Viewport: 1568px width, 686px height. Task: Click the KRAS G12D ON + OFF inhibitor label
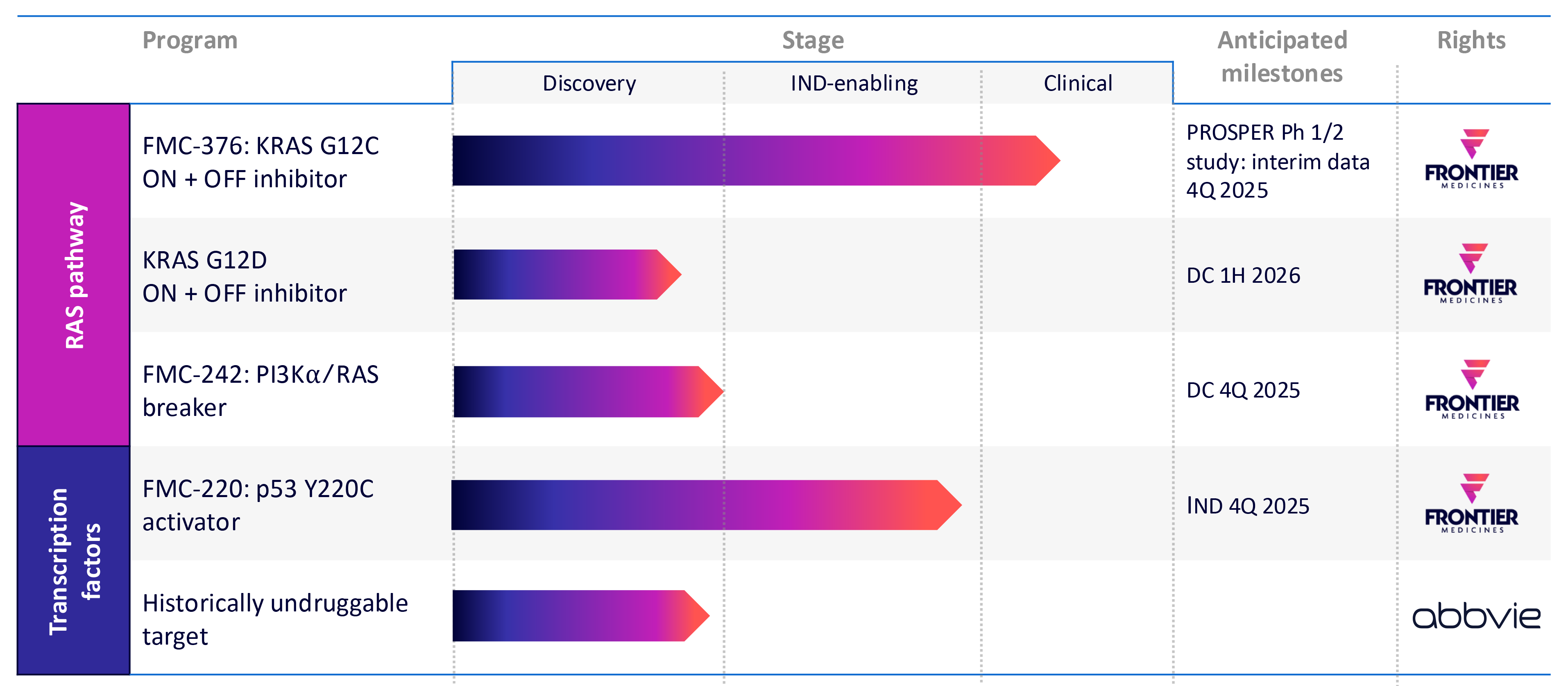tap(244, 277)
